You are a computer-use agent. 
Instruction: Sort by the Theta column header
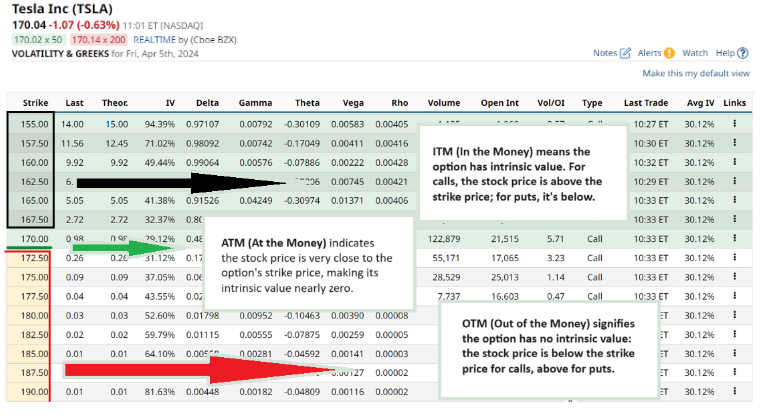click(x=308, y=103)
